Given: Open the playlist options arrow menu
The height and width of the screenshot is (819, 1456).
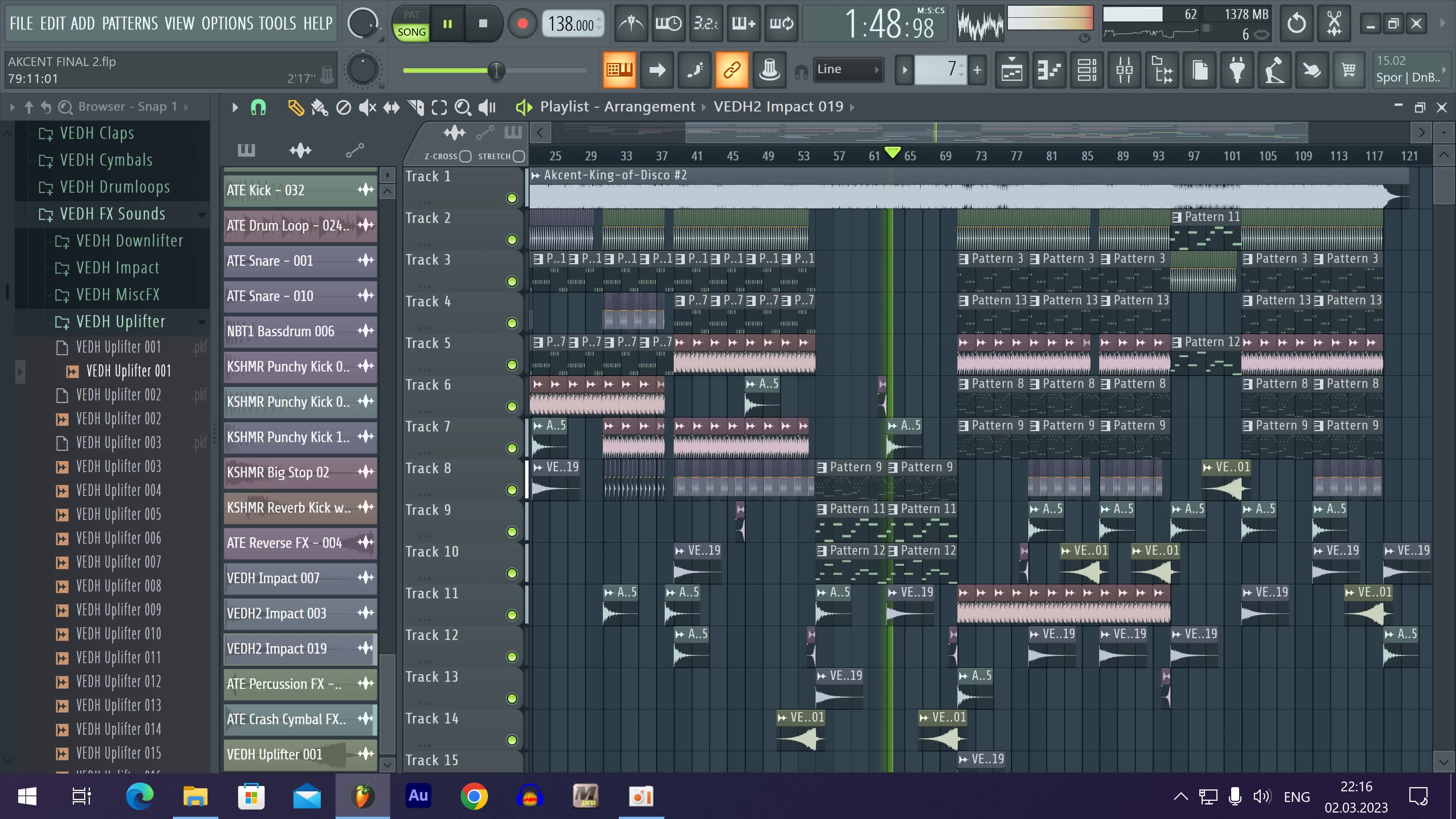Looking at the screenshot, I should point(235,107).
